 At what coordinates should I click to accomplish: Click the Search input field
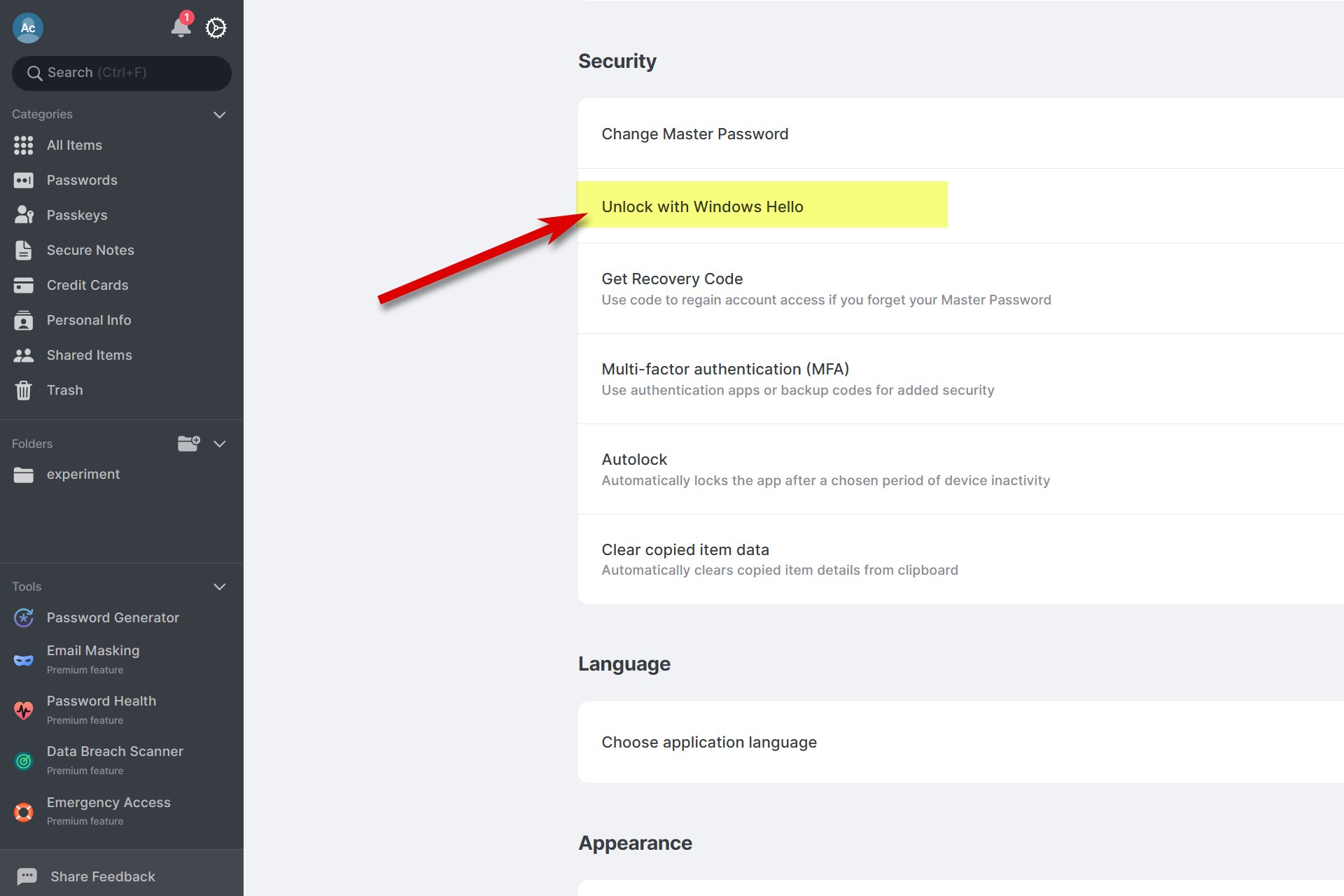[121, 72]
